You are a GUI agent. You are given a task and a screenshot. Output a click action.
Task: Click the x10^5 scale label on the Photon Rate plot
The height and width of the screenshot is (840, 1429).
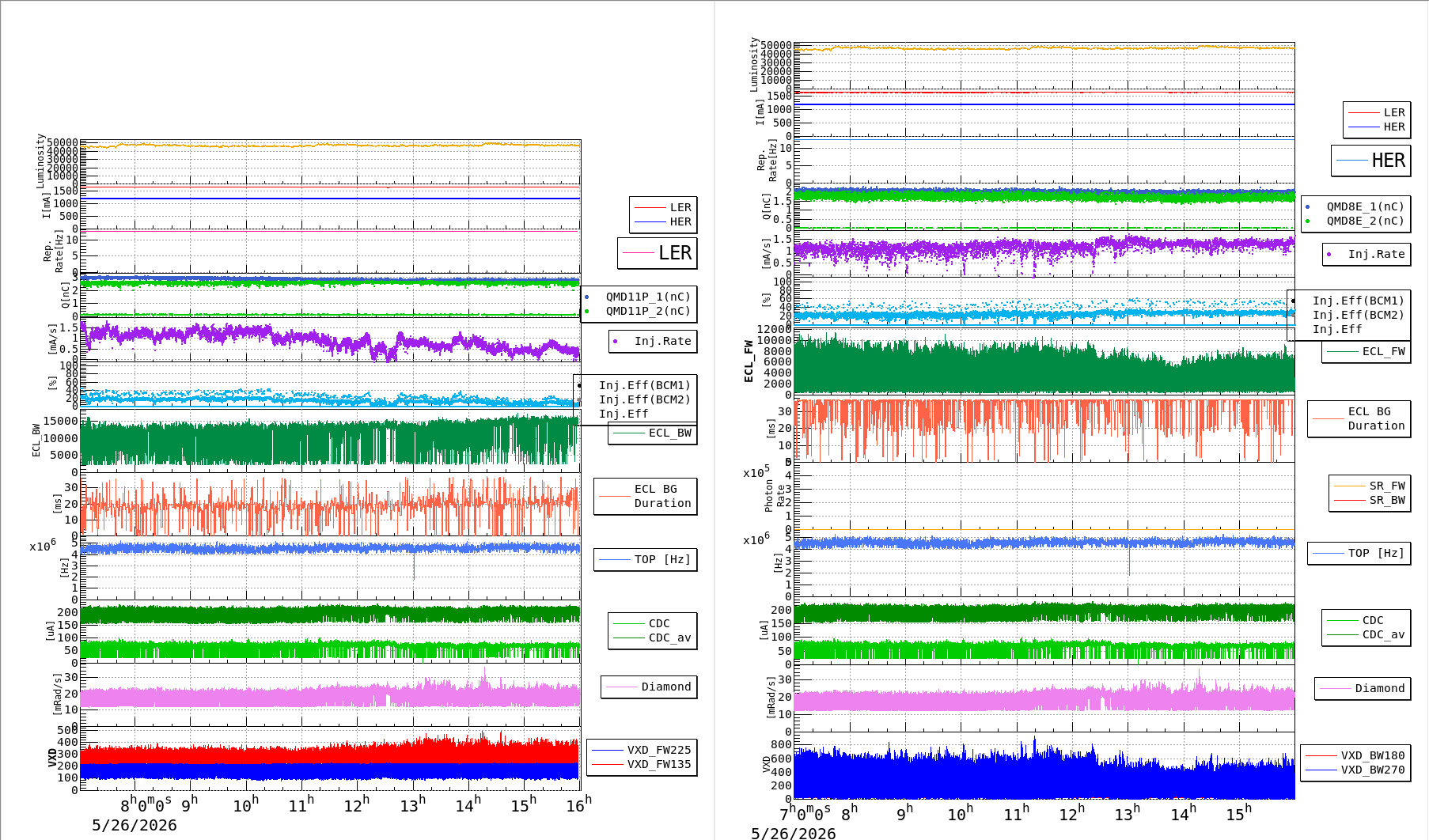756,472
